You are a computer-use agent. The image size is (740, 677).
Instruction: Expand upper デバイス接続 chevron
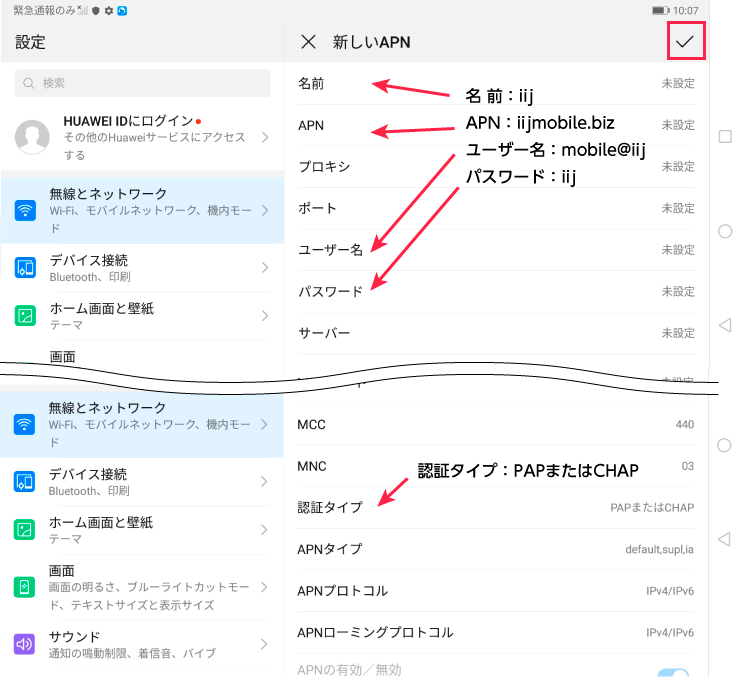tap(265, 267)
